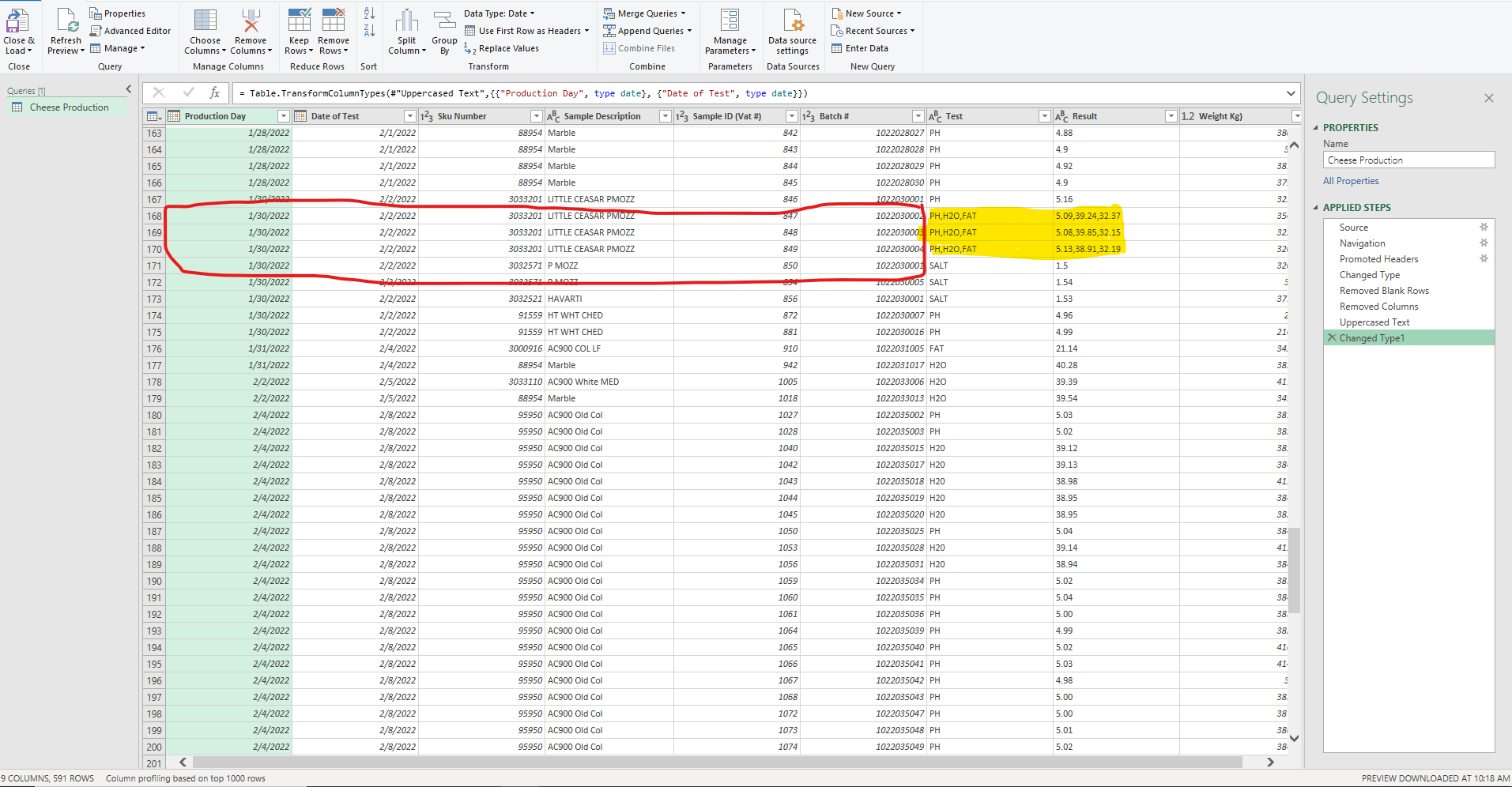Delete the Changed Type1 step with X
The height and width of the screenshot is (787, 1512).
pos(1332,337)
